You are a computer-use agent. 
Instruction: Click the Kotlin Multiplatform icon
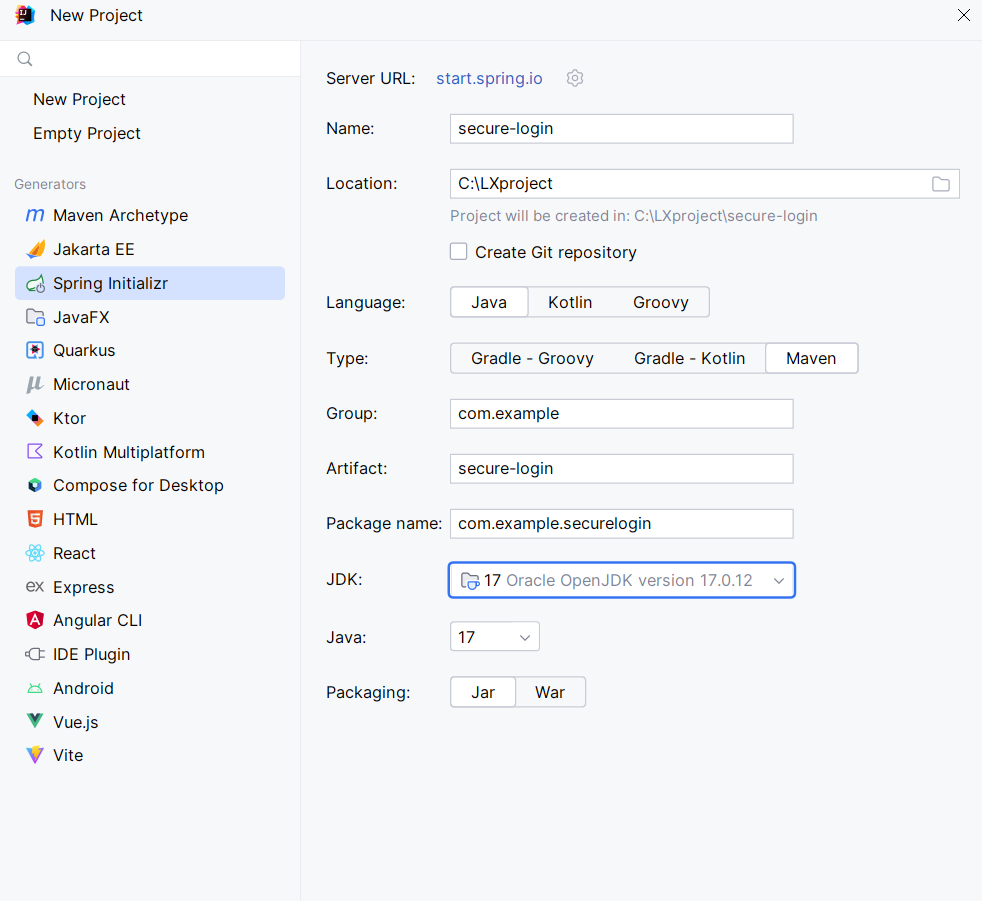pyautogui.click(x=35, y=451)
